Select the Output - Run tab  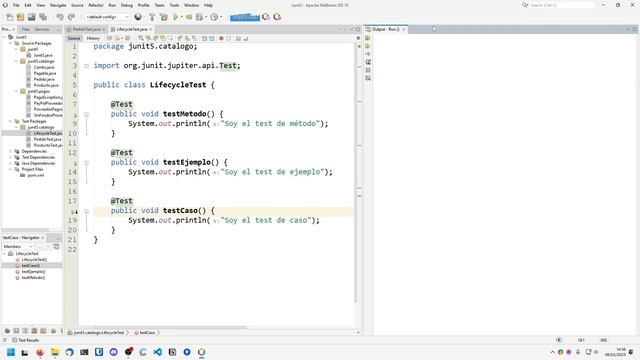pos(385,29)
